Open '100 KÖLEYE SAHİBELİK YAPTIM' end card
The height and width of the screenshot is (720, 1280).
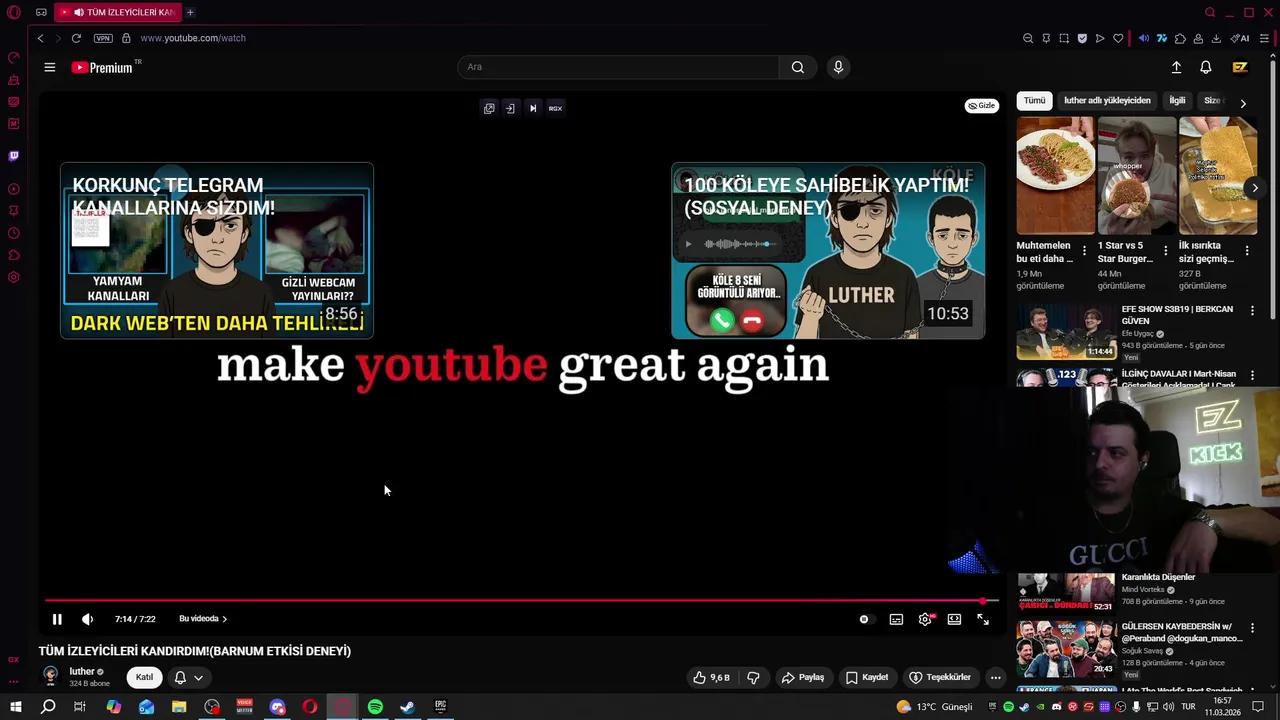[828, 251]
